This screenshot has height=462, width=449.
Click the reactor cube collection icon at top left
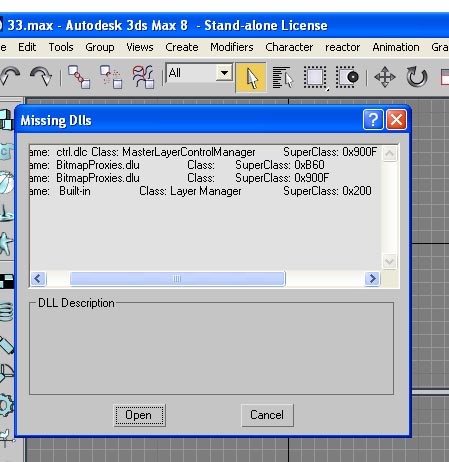click(x=6, y=120)
